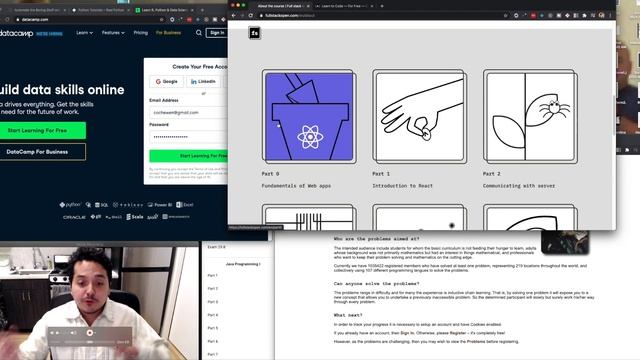Click Pricing in DataCamp navigation
640x360 pixels.
click(x=140, y=33)
